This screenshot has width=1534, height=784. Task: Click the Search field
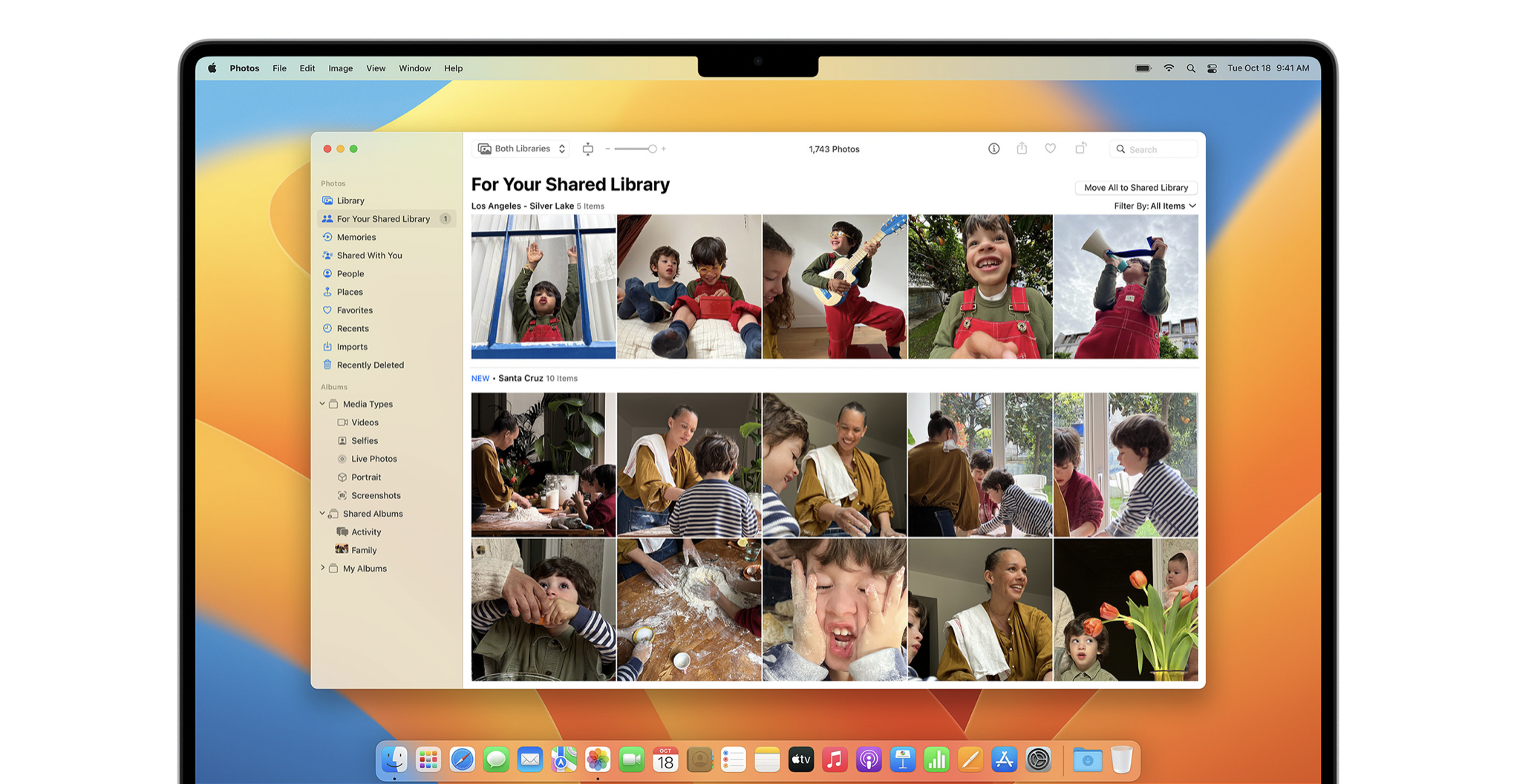1153,149
